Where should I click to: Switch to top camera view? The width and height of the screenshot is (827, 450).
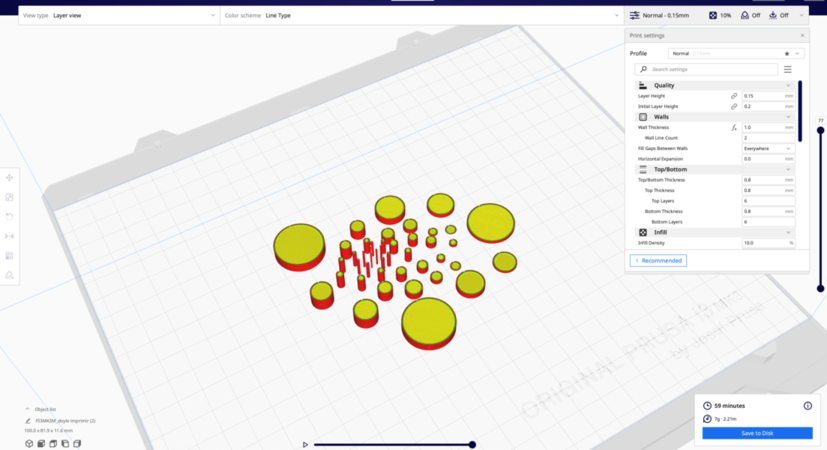tap(53, 444)
